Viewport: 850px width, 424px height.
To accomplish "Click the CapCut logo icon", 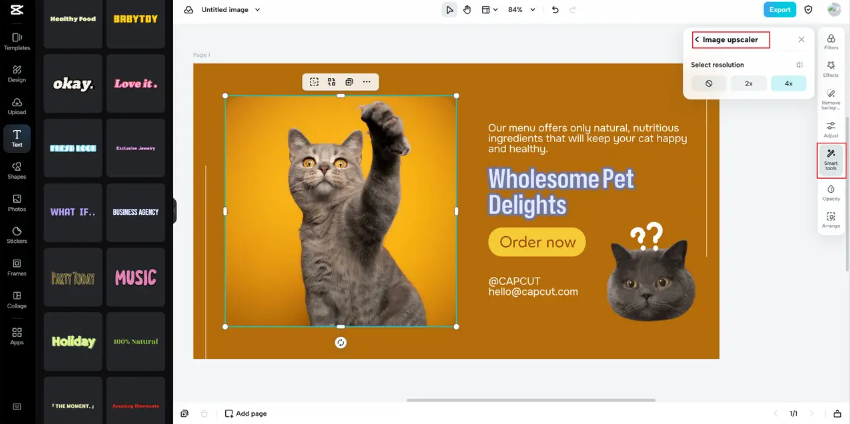I will [x=17, y=10].
